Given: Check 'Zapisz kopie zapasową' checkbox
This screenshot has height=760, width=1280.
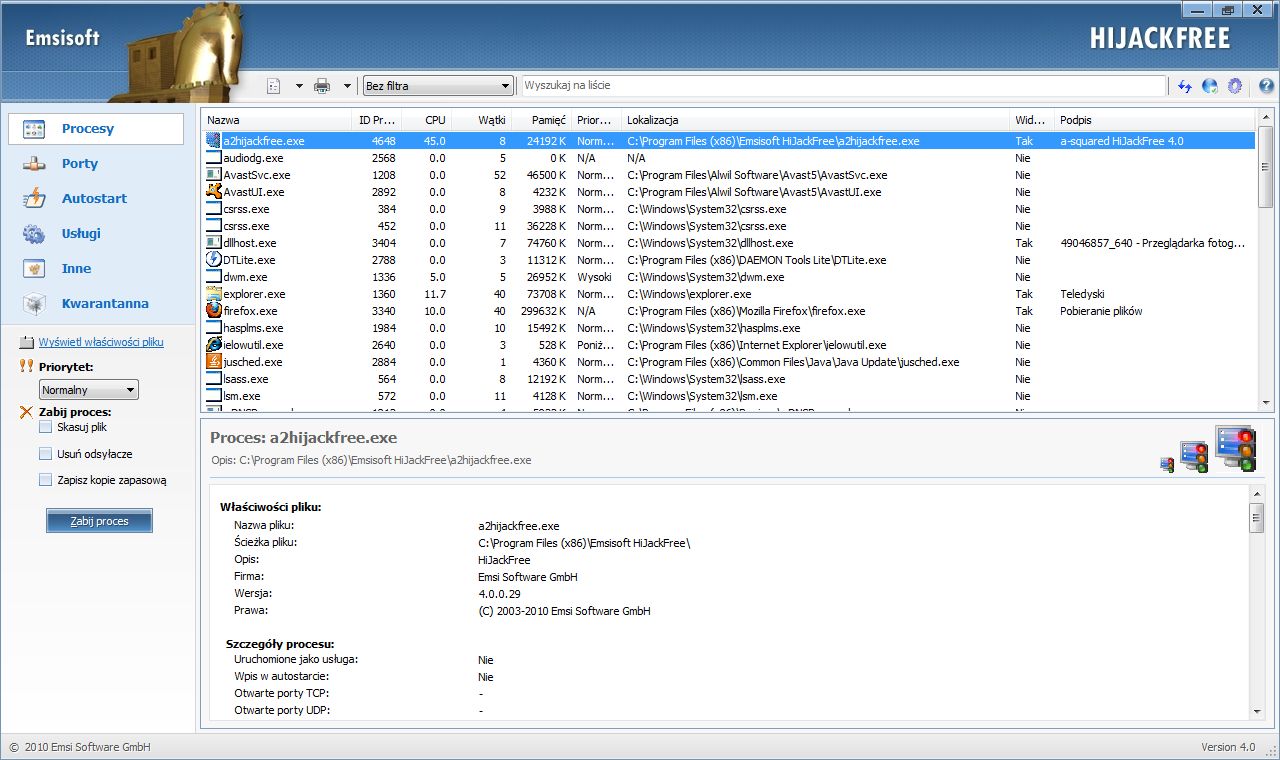Looking at the screenshot, I should click(x=45, y=480).
